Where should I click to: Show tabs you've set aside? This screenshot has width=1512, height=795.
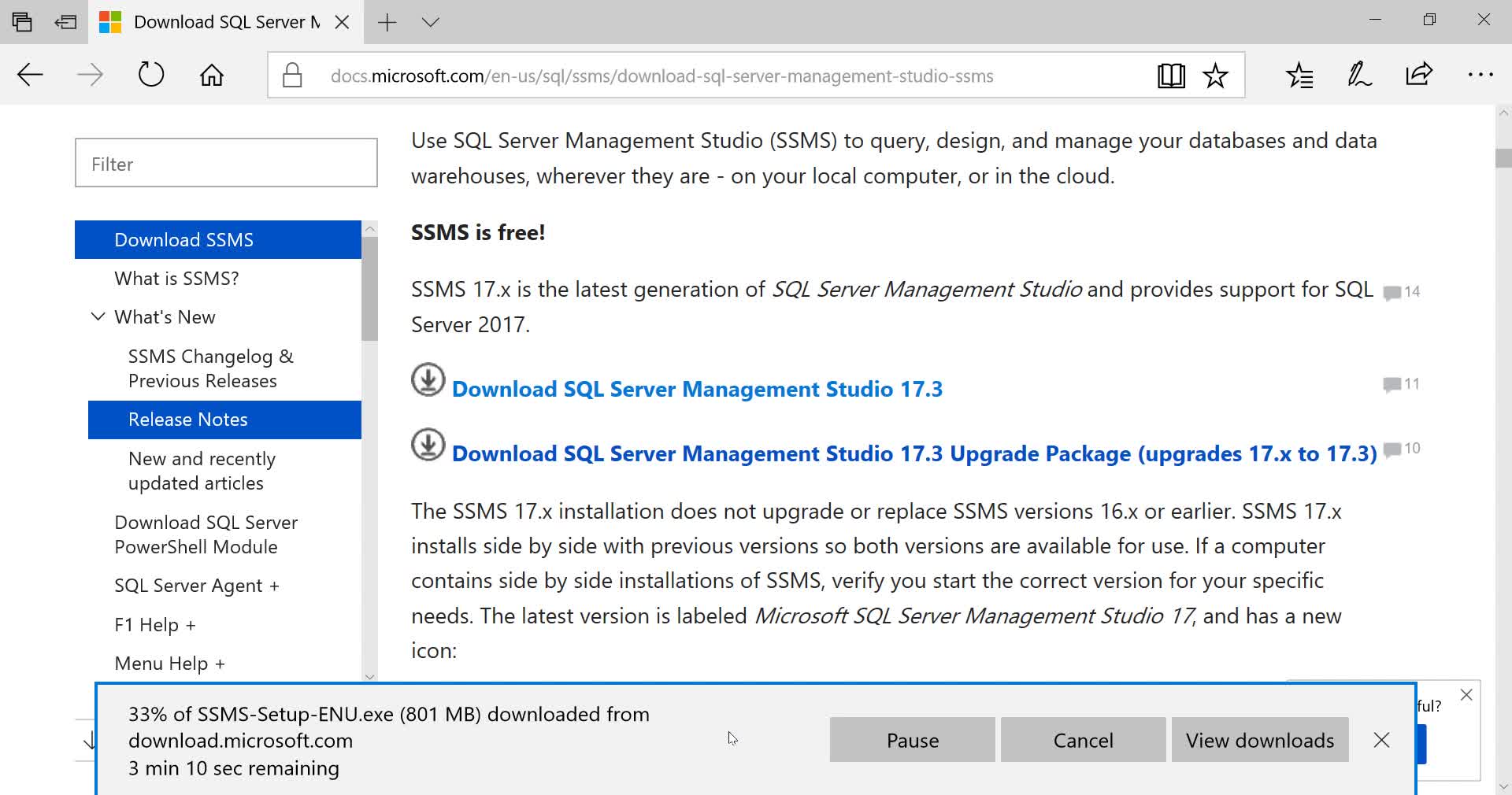click(x=65, y=21)
